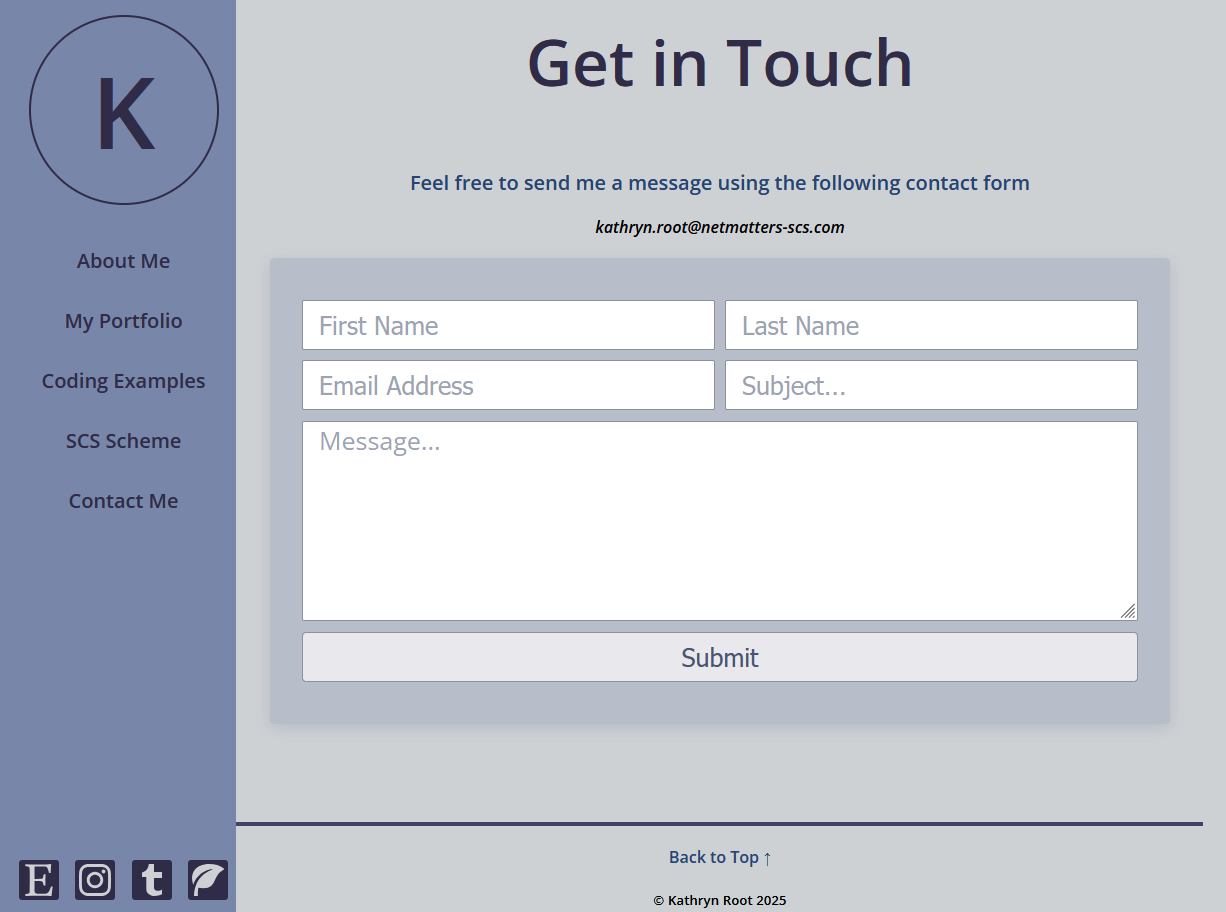The height and width of the screenshot is (912, 1226).
Task: Open My Portfolio from the sidebar
Action: click(x=123, y=321)
